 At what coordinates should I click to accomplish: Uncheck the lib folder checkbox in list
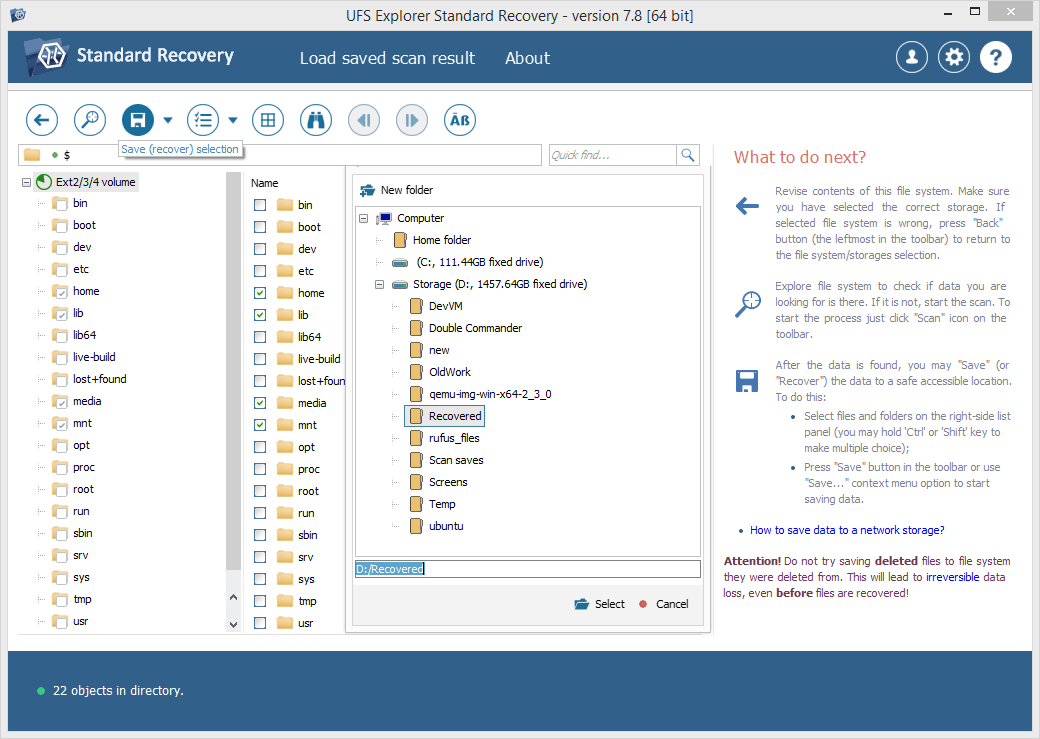(x=260, y=315)
